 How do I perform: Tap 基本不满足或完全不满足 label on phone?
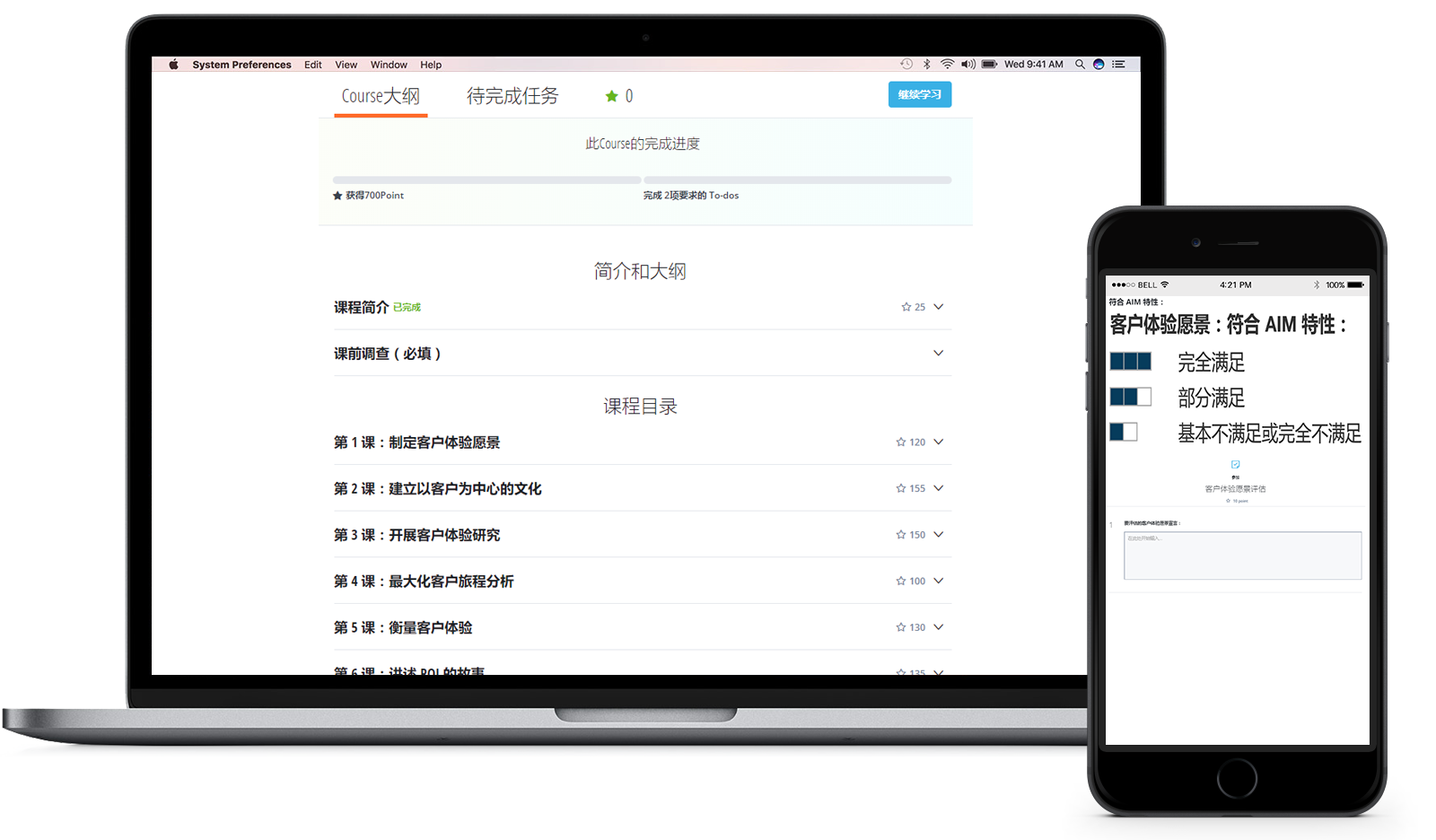tap(1269, 433)
